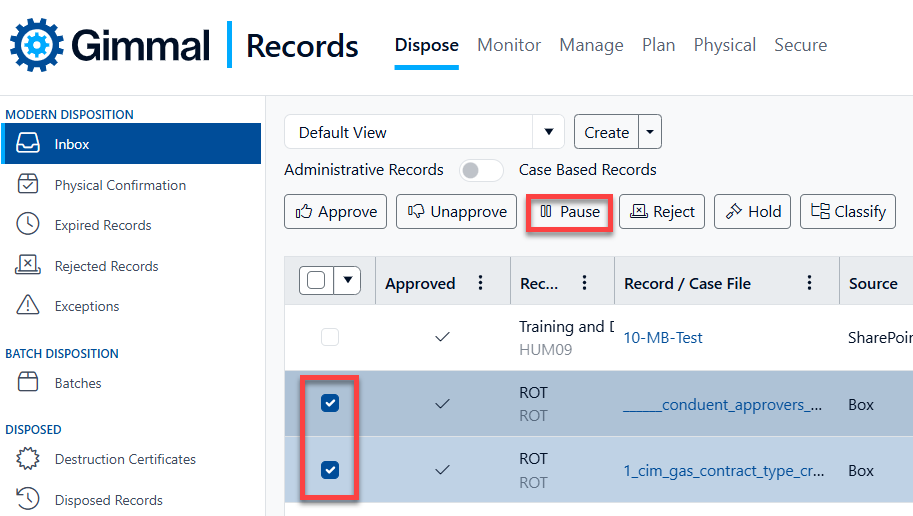Click the Pause button
The image size is (913, 516).
[x=570, y=212]
